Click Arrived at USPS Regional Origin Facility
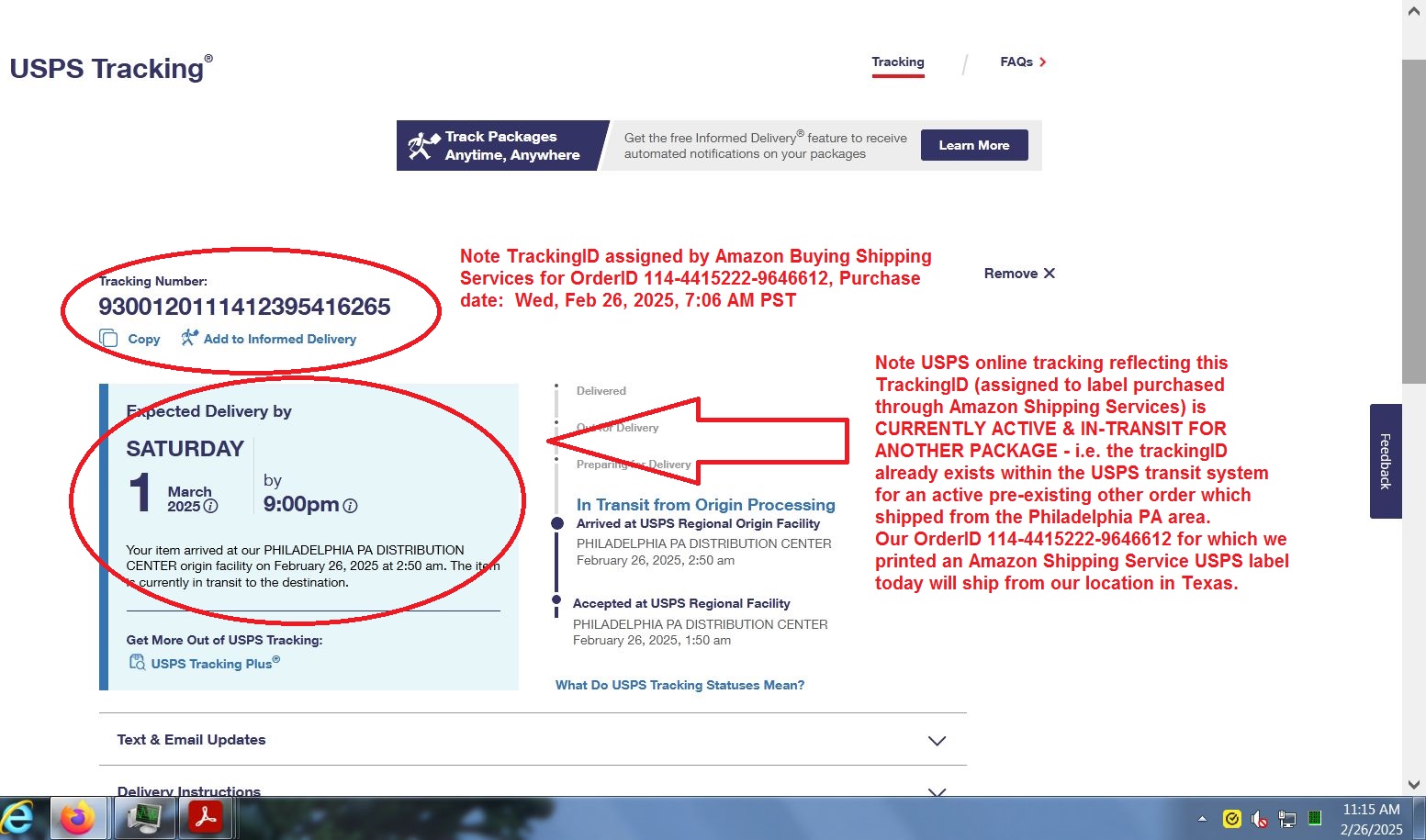The image size is (1426, 840). coord(698,523)
